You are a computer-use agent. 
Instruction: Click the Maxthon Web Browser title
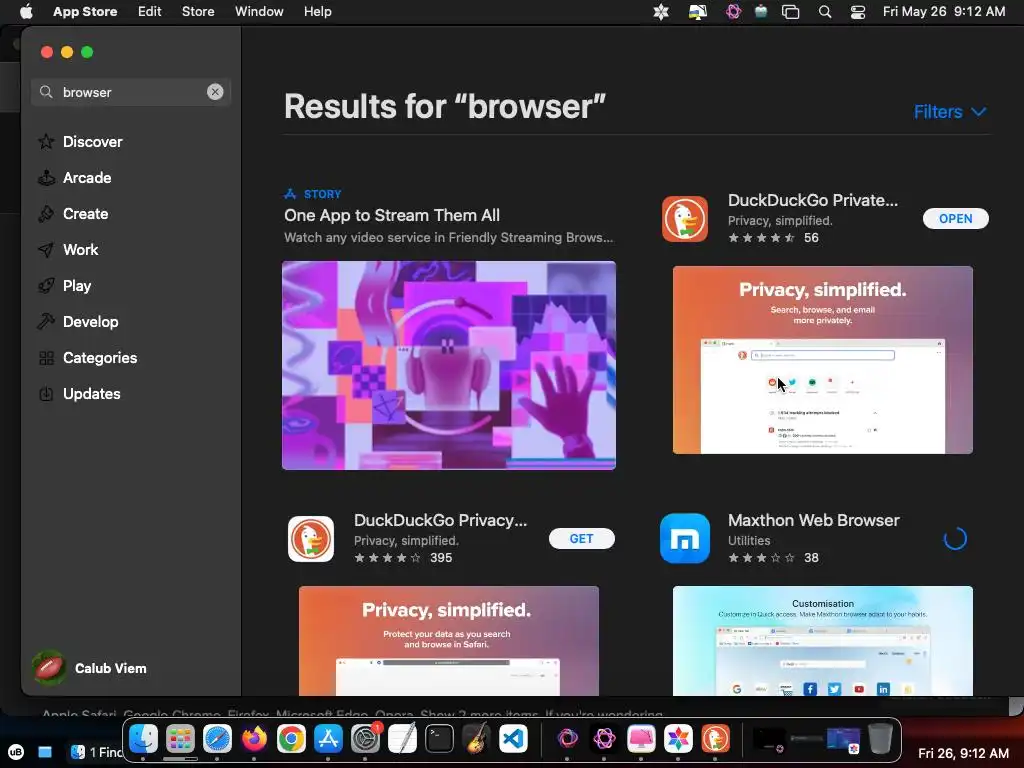coord(814,520)
